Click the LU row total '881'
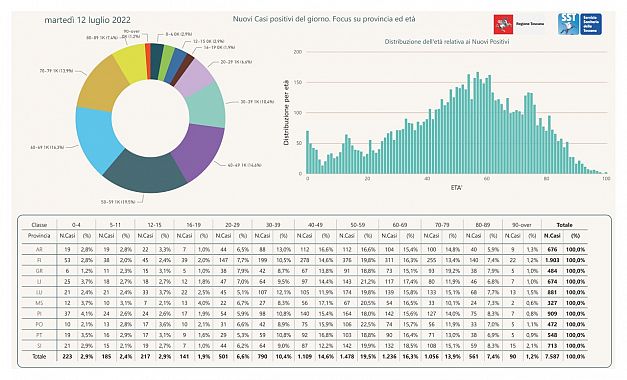Image resolution: width=627 pixels, height=380 pixels. [x=552, y=292]
